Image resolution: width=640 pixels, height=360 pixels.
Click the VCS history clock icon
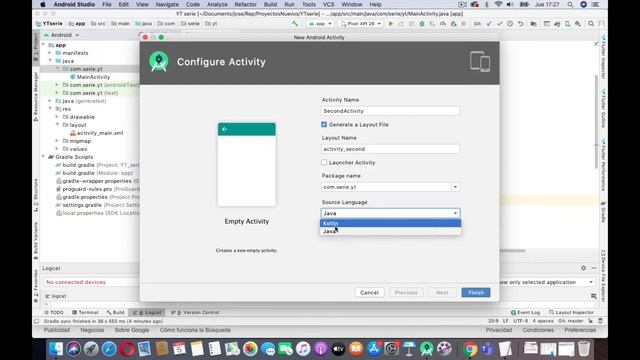[x=510, y=24]
